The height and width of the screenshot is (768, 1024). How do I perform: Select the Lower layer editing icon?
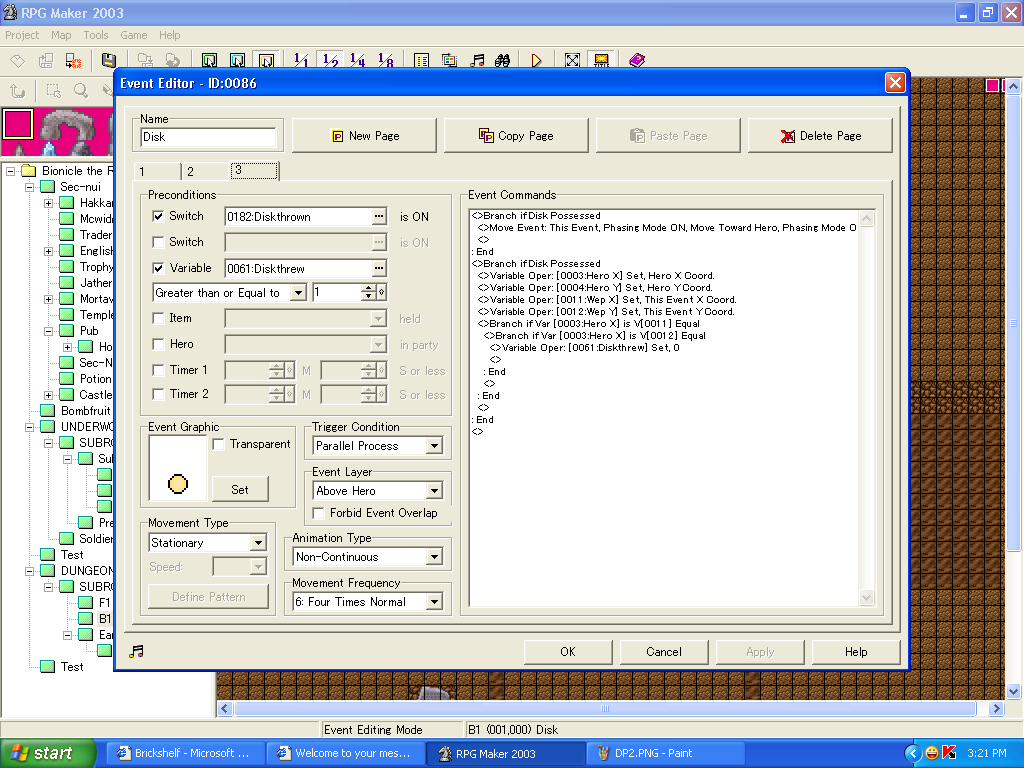click(x=209, y=61)
